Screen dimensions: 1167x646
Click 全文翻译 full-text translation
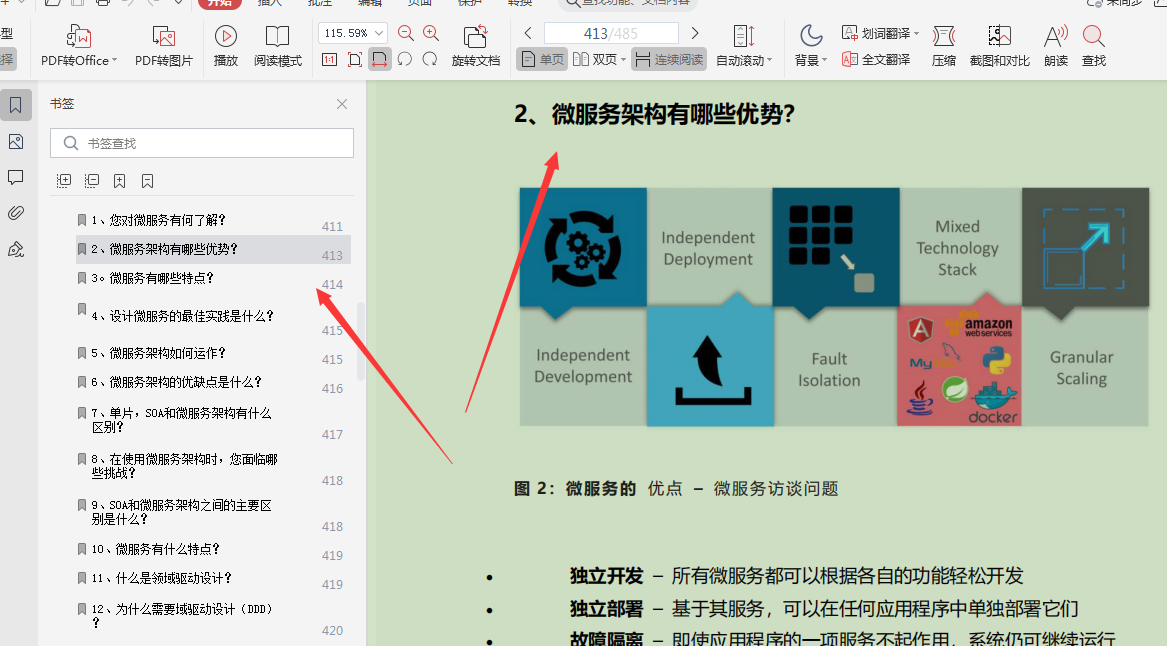(x=876, y=60)
